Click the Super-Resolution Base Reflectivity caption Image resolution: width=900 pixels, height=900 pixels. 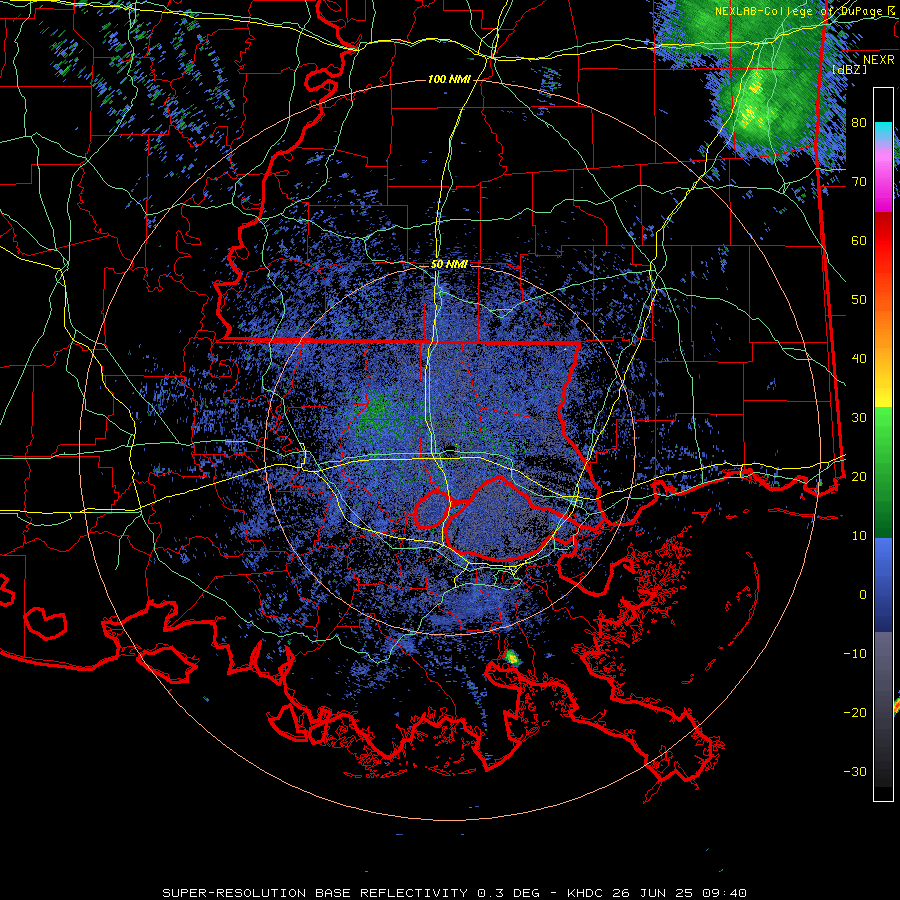coord(454,893)
